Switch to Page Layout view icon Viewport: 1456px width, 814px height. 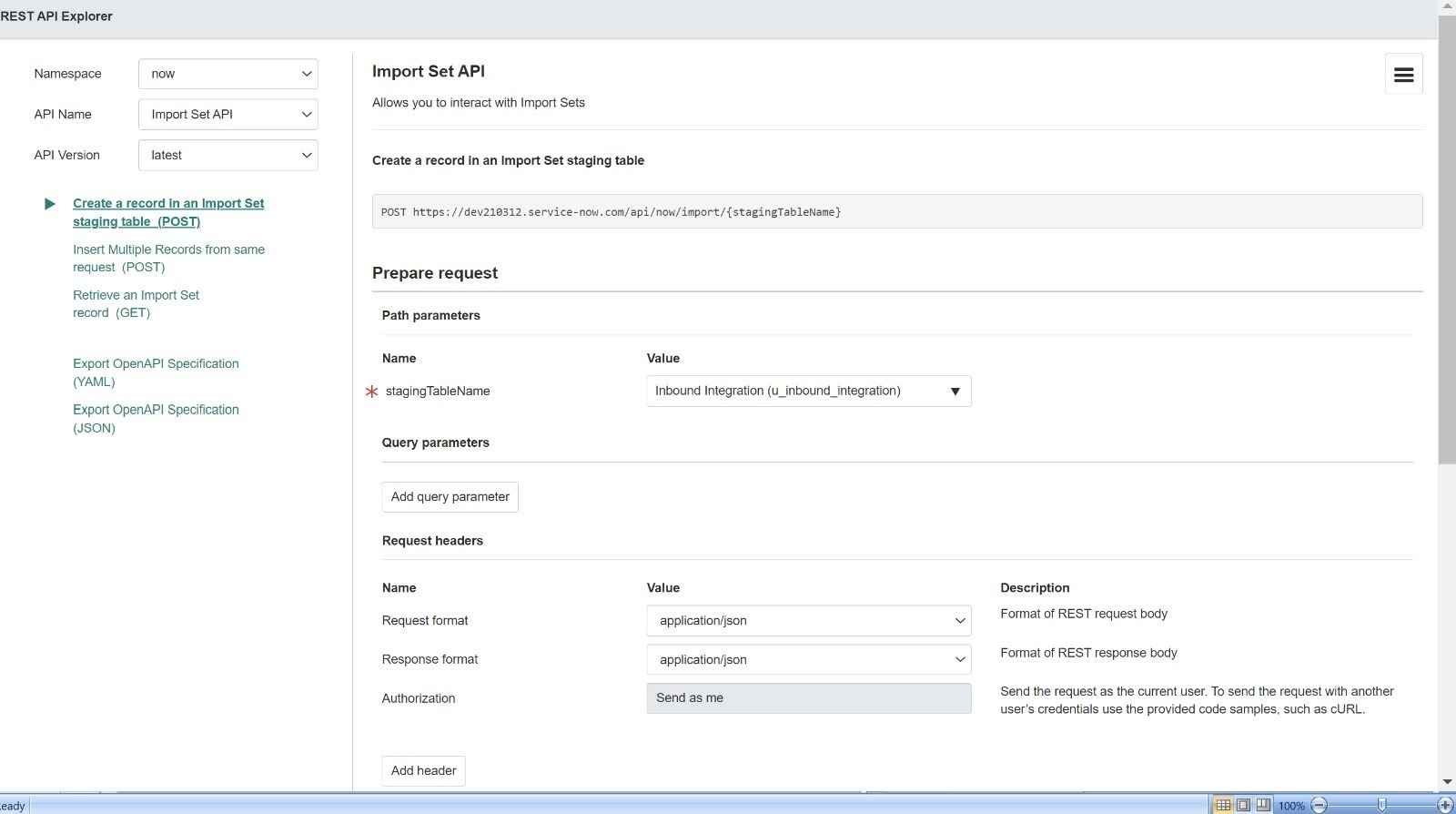point(1243,805)
